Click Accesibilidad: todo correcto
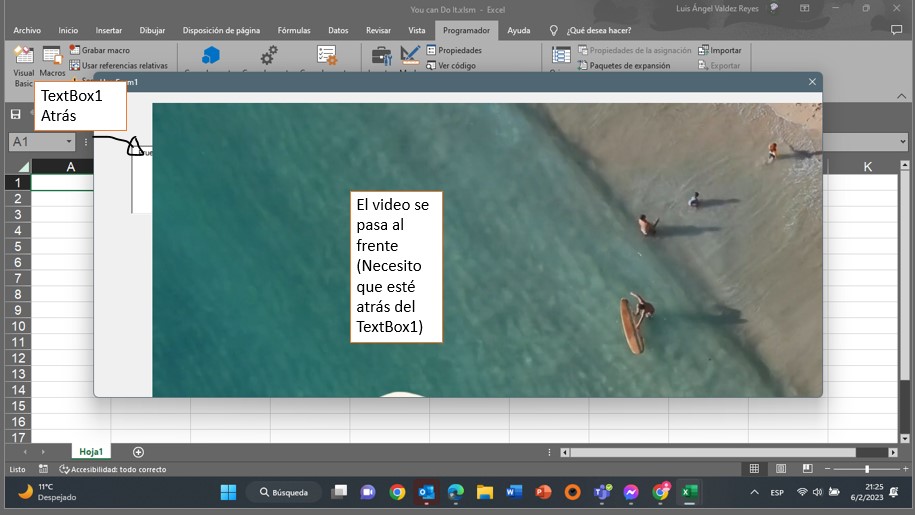This screenshot has width=915, height=515. coord(113,469)
